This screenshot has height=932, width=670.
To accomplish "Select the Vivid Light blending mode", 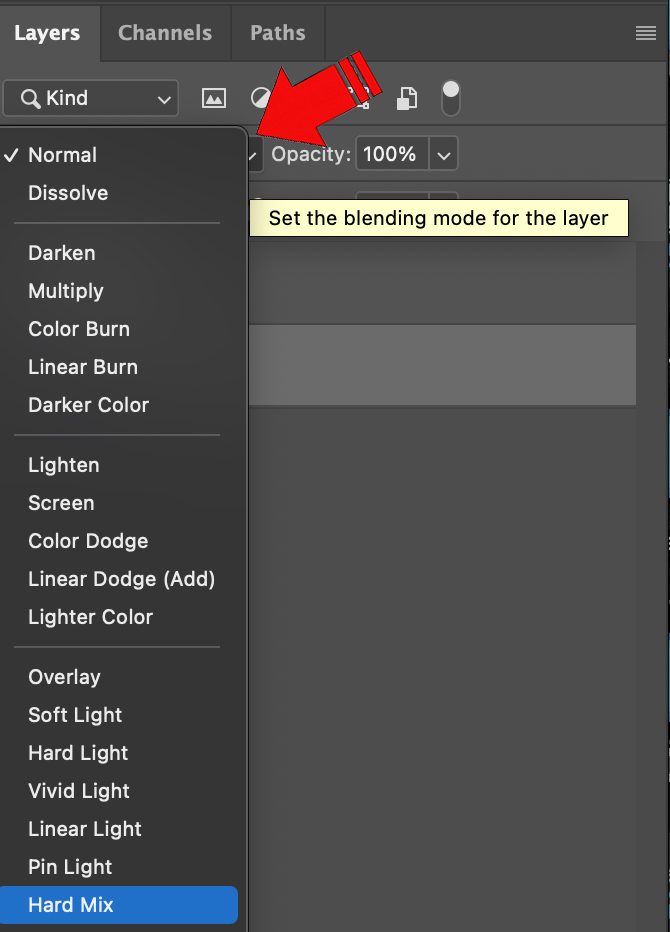I will click(78, 791).
